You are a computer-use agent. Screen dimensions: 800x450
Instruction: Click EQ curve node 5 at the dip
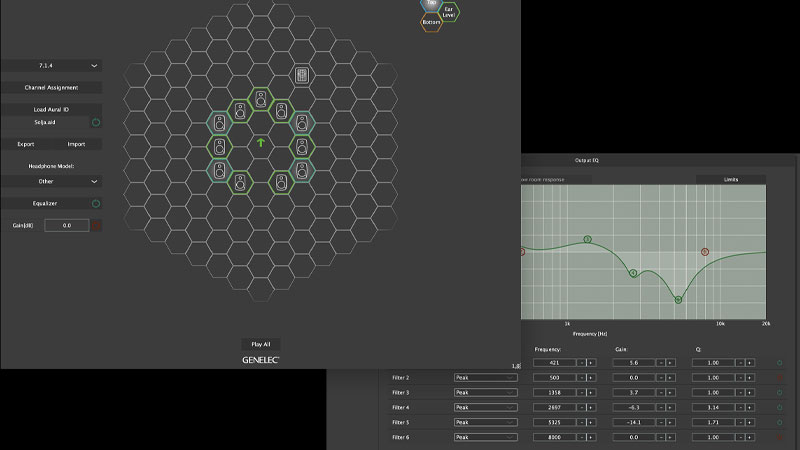click(x=678, y=300)
